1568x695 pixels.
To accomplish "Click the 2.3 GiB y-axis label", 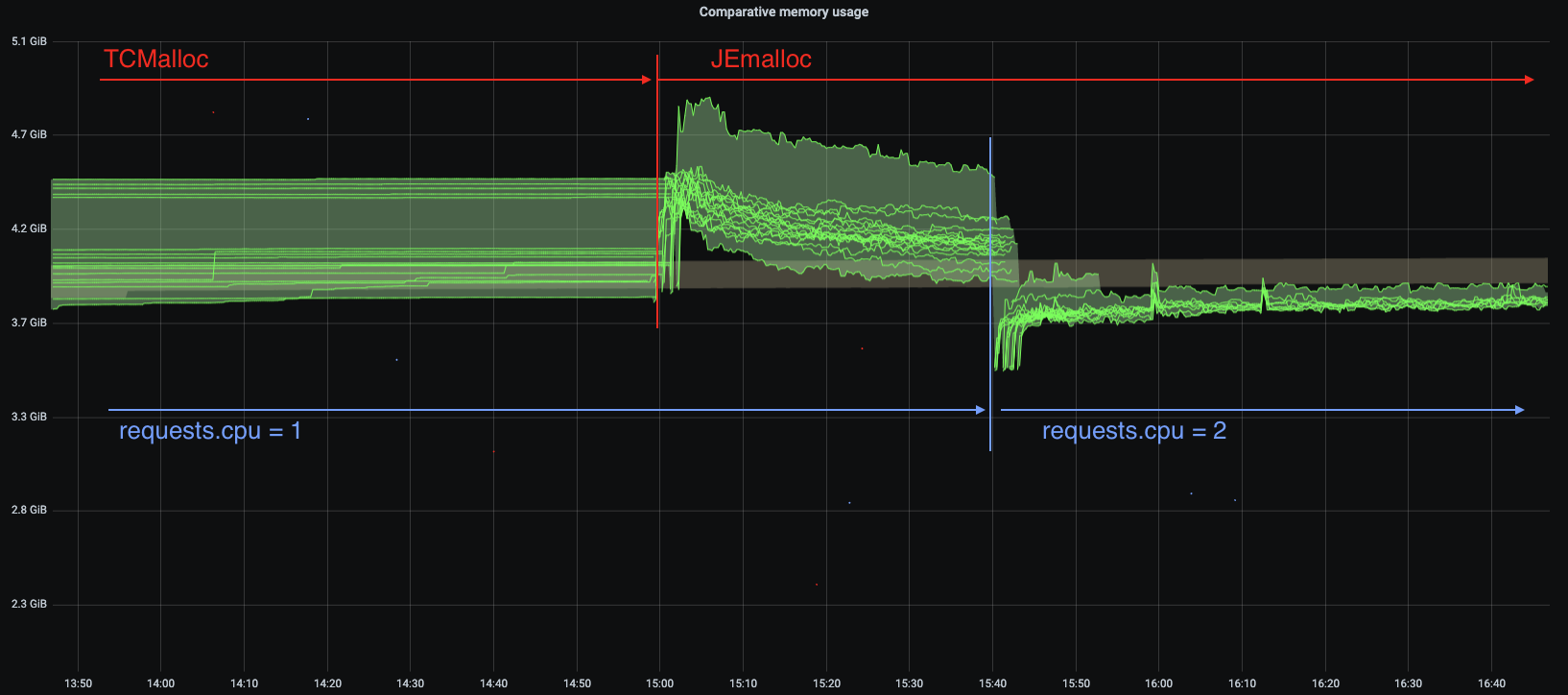I will coord(29,604).
